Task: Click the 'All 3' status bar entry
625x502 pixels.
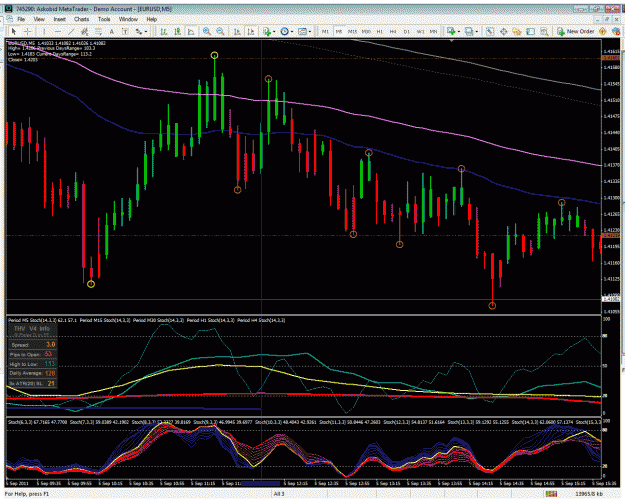Action: 279,494
